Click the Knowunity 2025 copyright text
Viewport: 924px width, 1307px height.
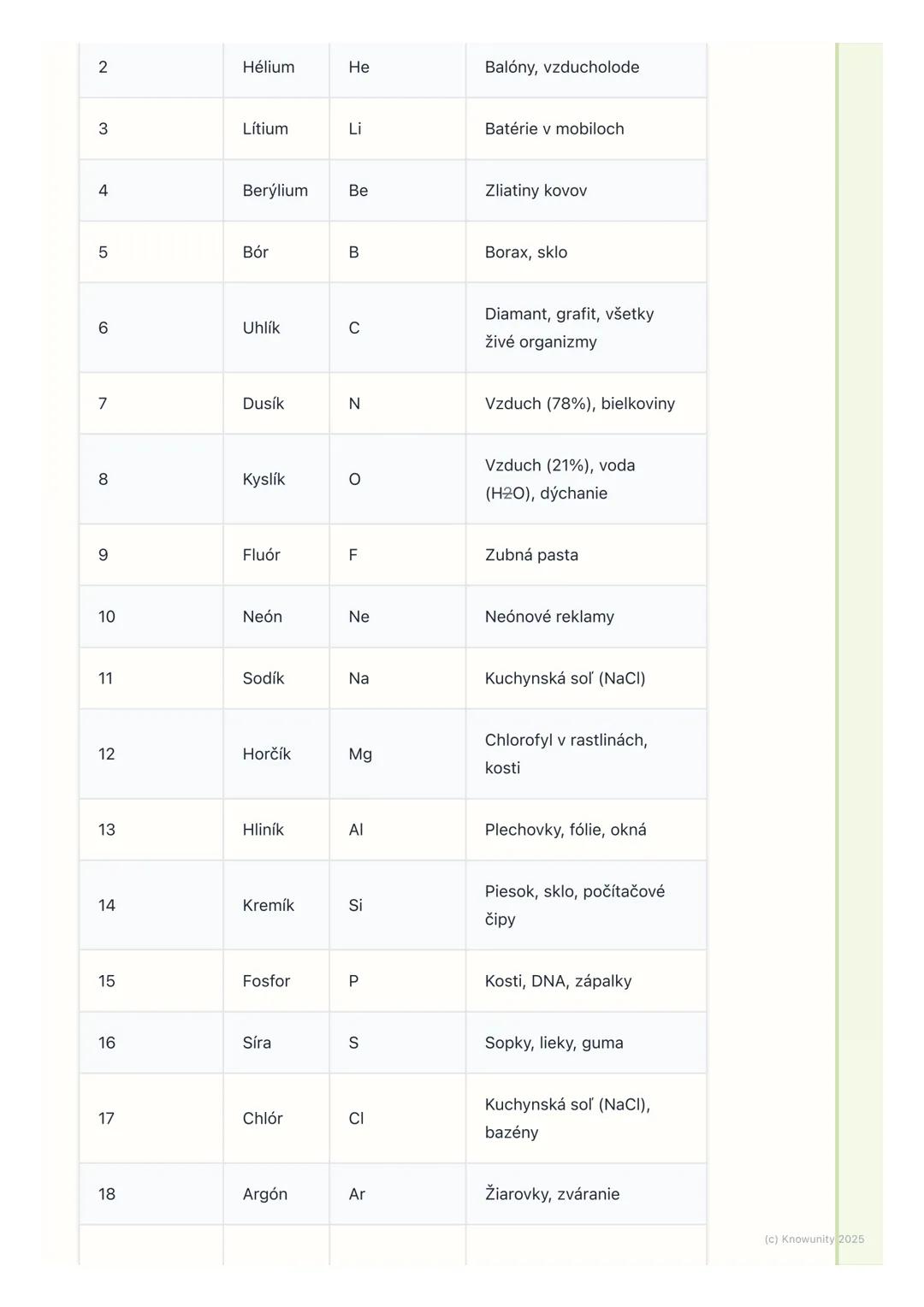click(x=814, y=1239)
